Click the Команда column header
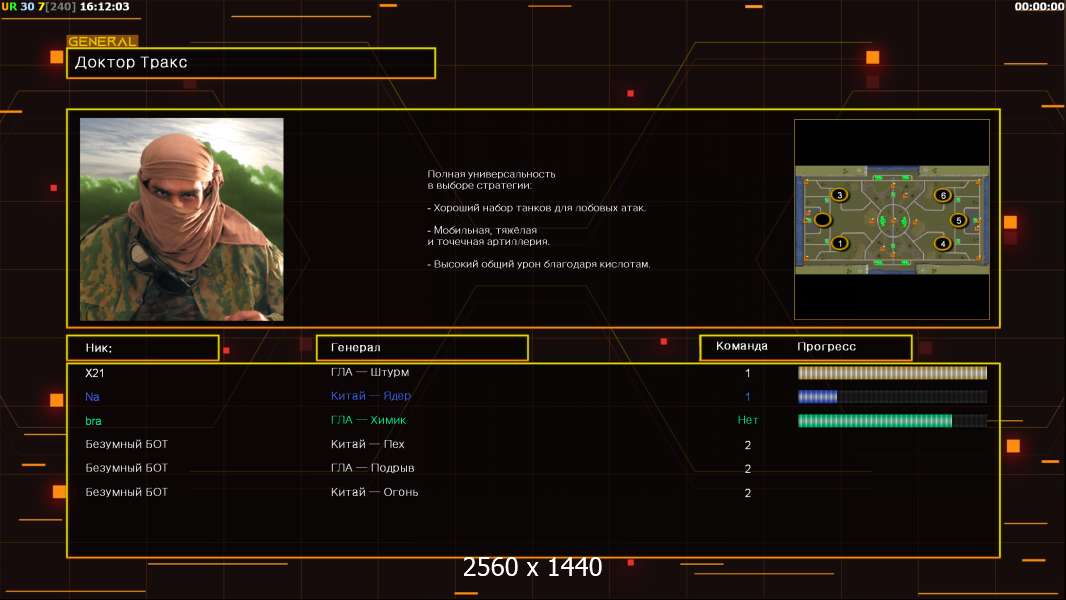This screenshot has height=600, width=1066. click(742, 347)
